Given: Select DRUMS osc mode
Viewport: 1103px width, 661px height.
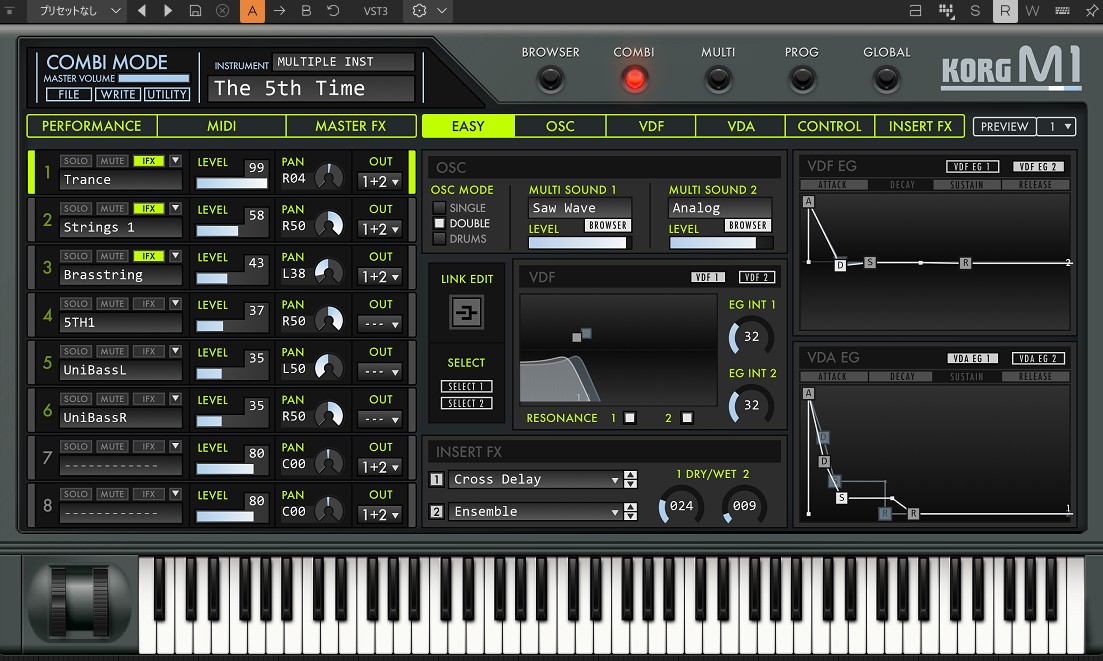Looking at the screenshot, I should (x=440, y=238).
